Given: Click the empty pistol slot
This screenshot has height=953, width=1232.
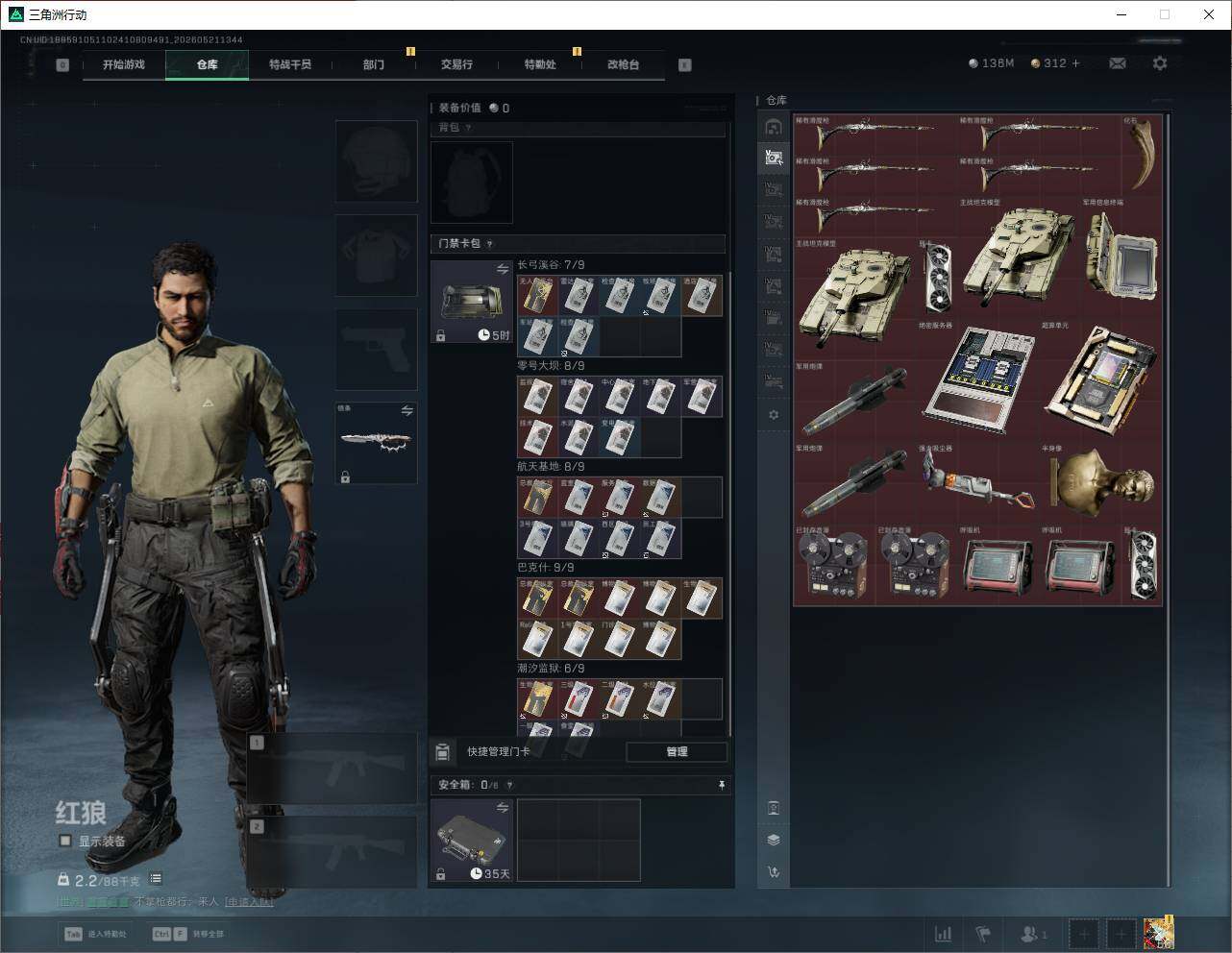Looking at the screenshot, I should (376, 350).
